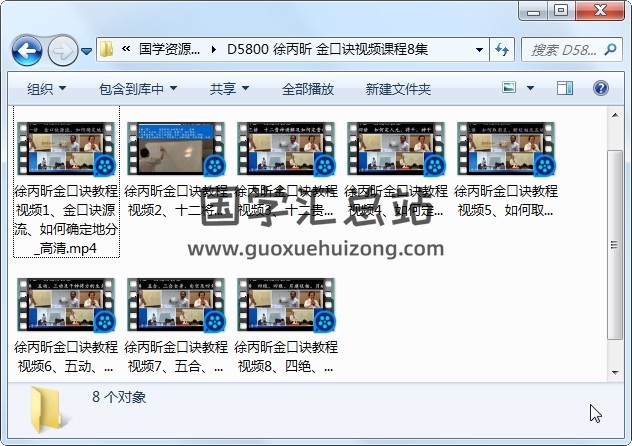This screenshot has height=446, width=632.
Task: Open the address bar history dropdown
Action: [x=479, y=50]
